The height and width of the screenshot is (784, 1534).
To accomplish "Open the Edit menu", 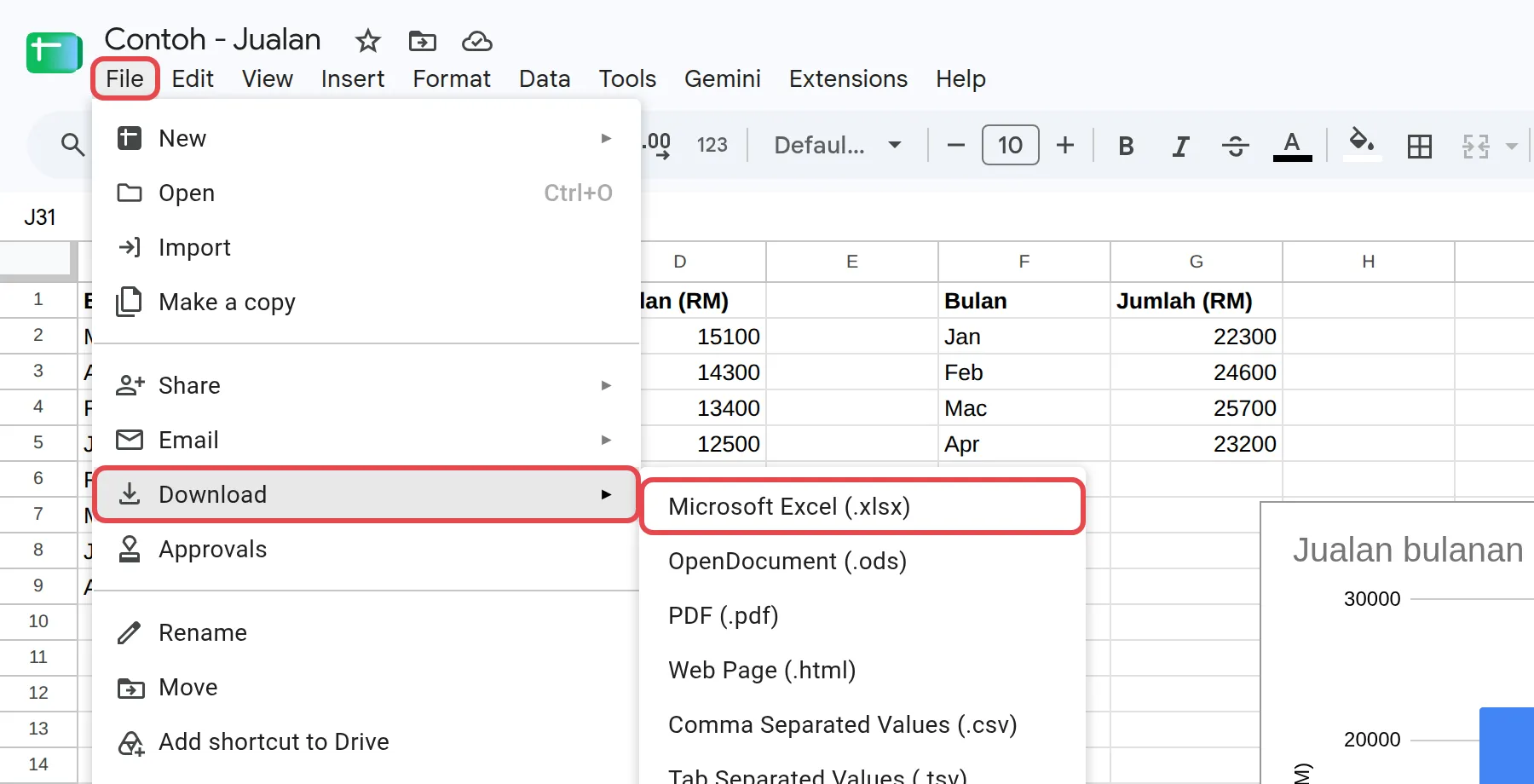I will 193,78.
